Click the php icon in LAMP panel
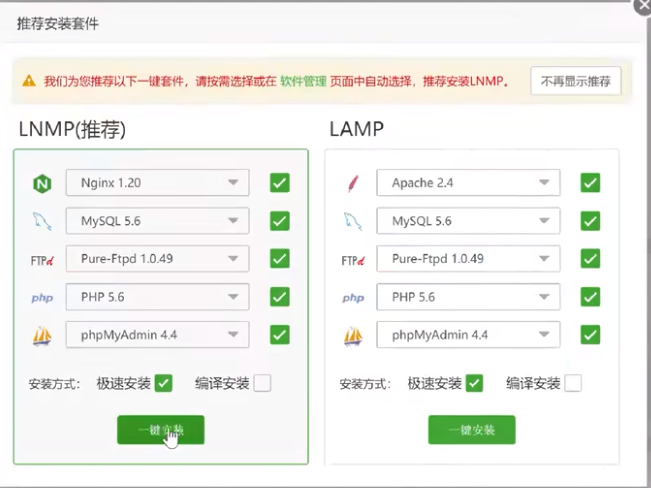This screenshot has width=651, height=488. pyautogui.click(x=353, y=298)
